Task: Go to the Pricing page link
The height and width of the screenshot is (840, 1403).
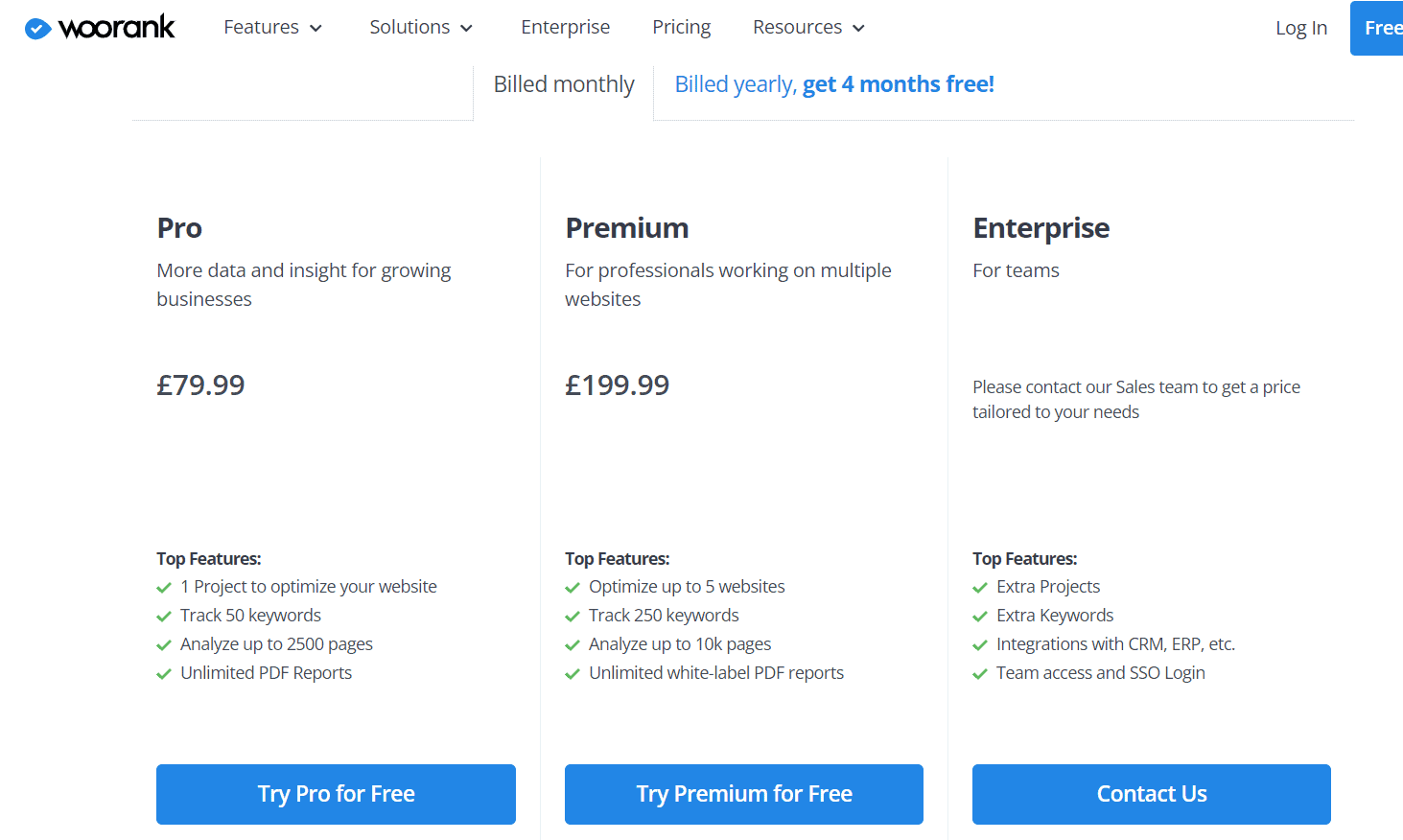Action: coord(682,28)
